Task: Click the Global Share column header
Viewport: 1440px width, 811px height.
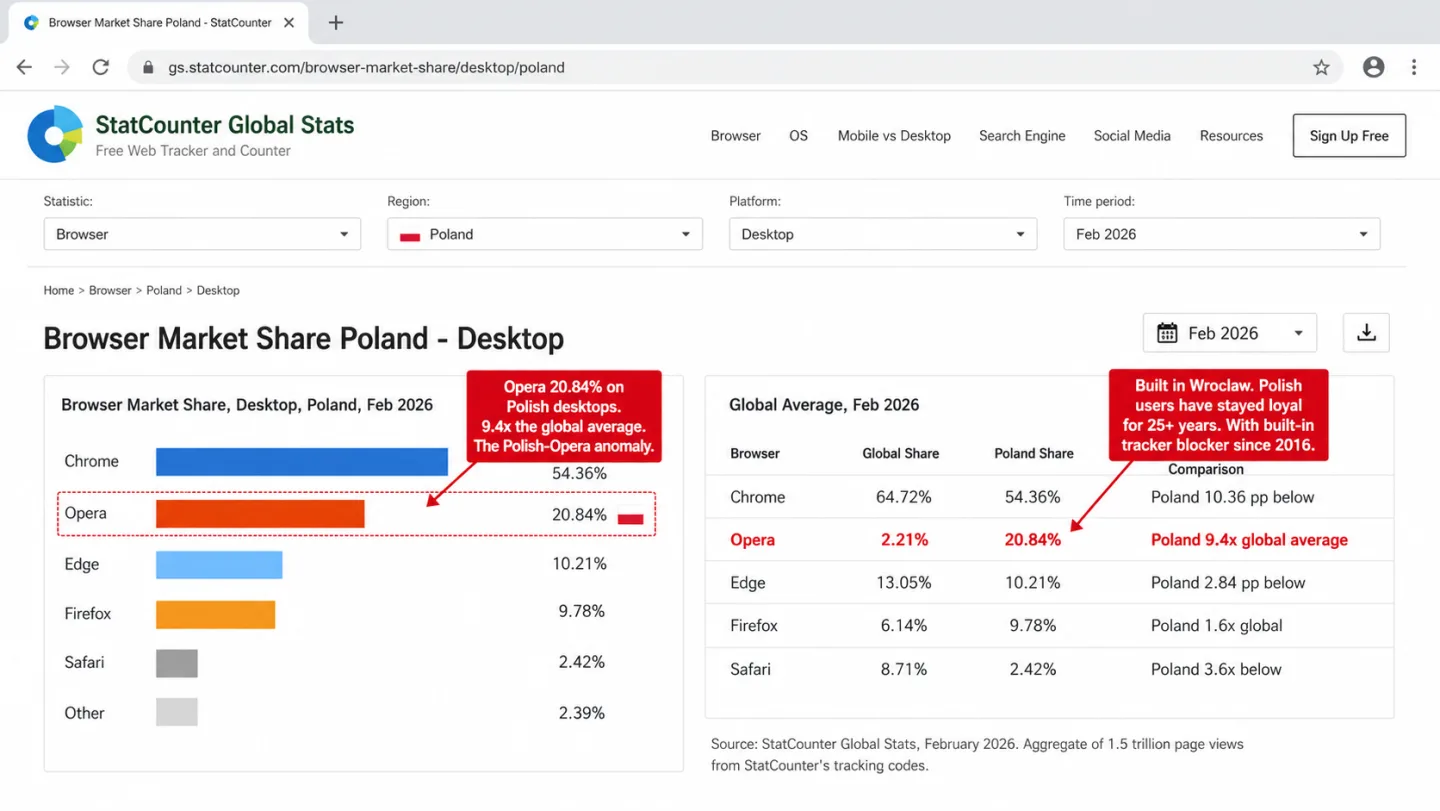Action: [x=901, y=453]
